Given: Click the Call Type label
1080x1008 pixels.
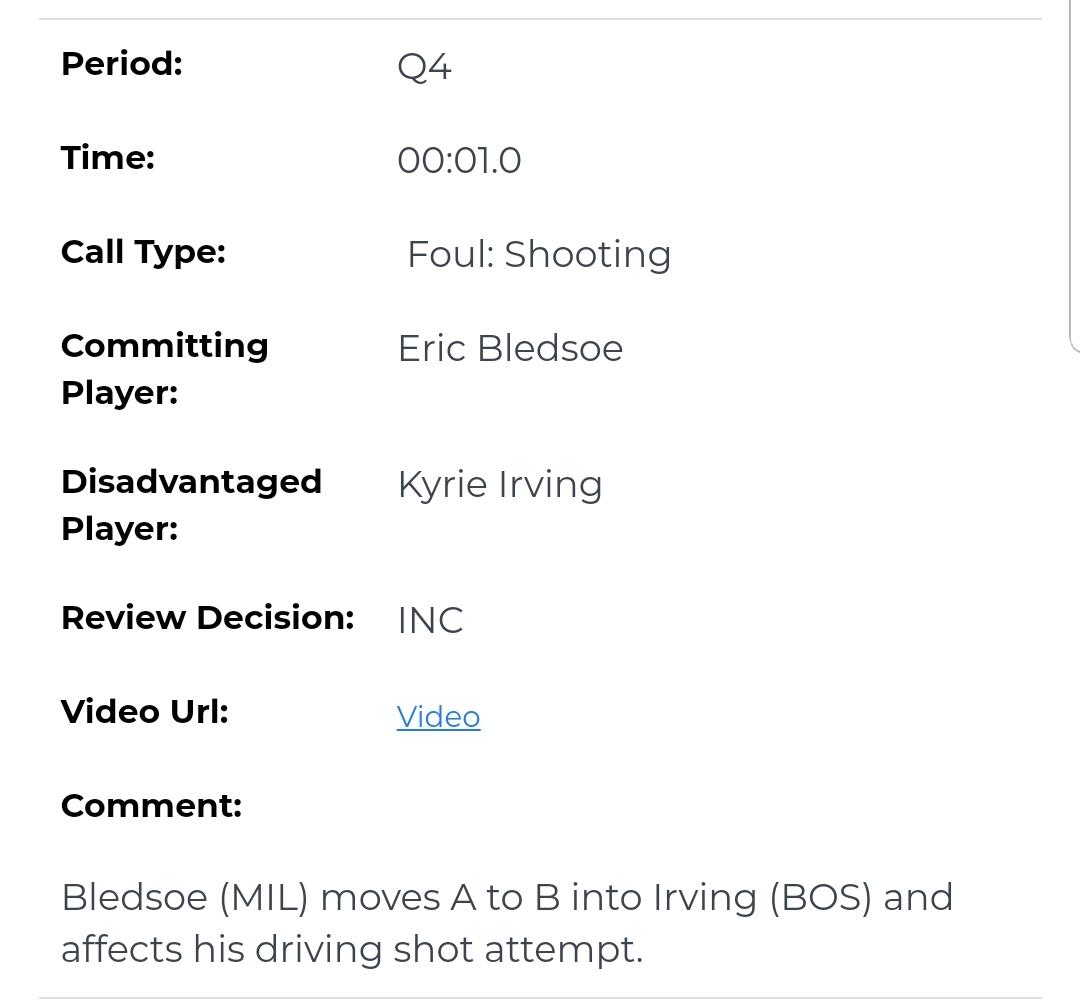Looking at the screenshot, I should (x=143, y=252).
